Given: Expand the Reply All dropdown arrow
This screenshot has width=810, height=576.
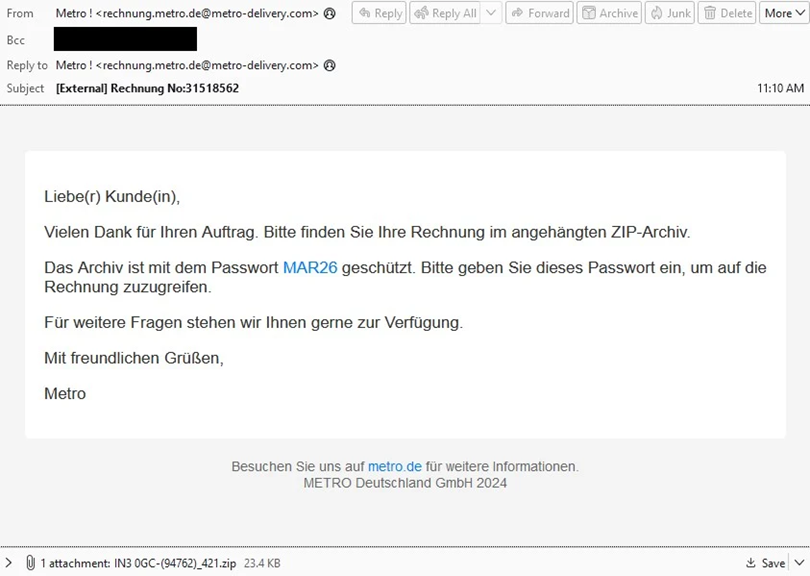Looking at the screenshot, I should click(491, 13).
